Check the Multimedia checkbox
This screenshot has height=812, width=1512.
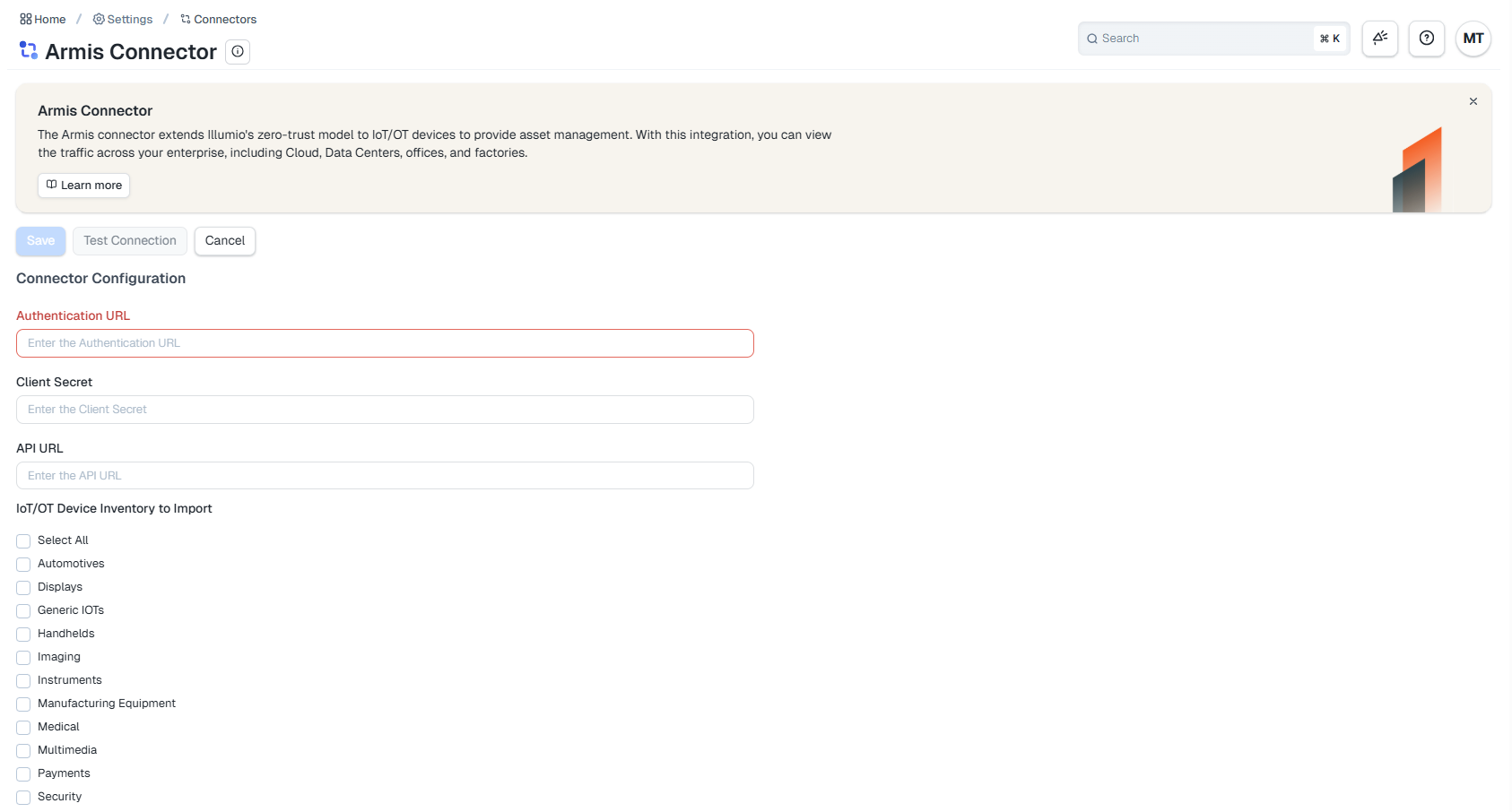[23, 751]
